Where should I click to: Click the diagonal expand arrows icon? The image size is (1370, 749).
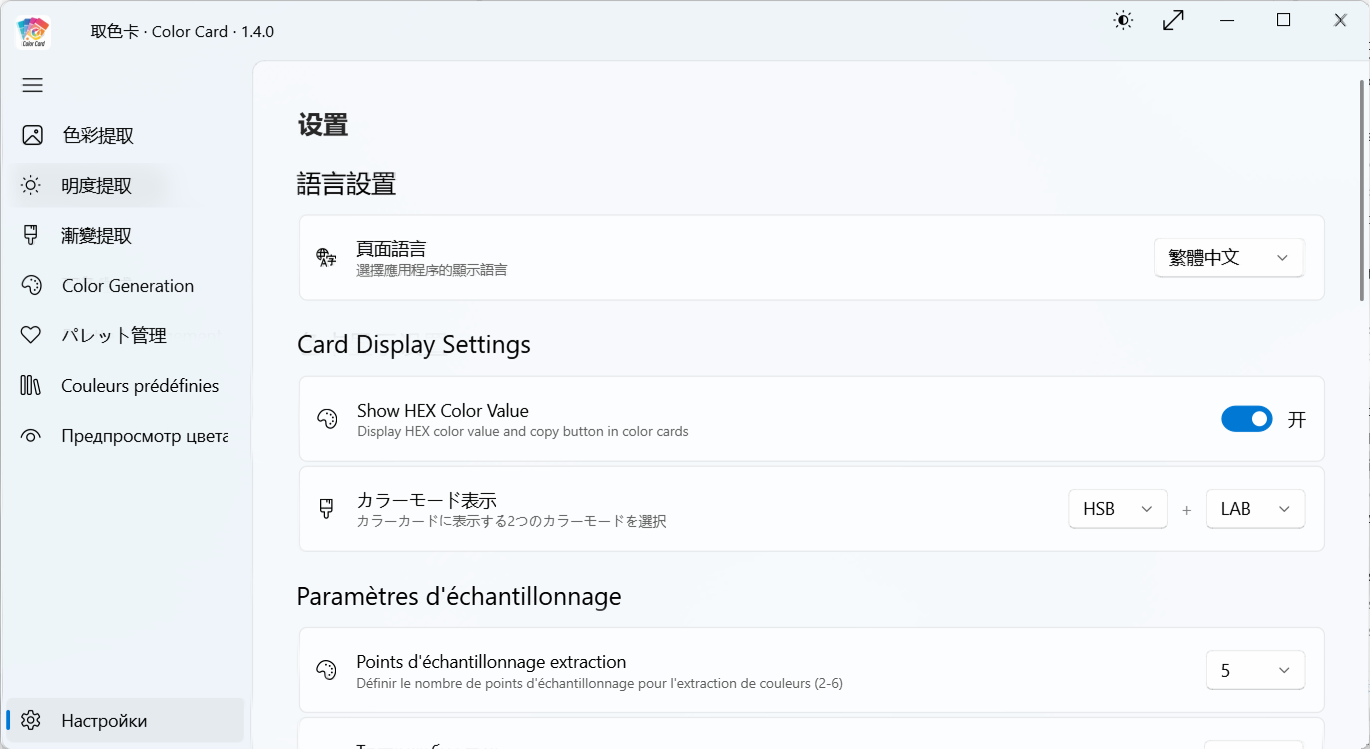tap(1173, 20)
